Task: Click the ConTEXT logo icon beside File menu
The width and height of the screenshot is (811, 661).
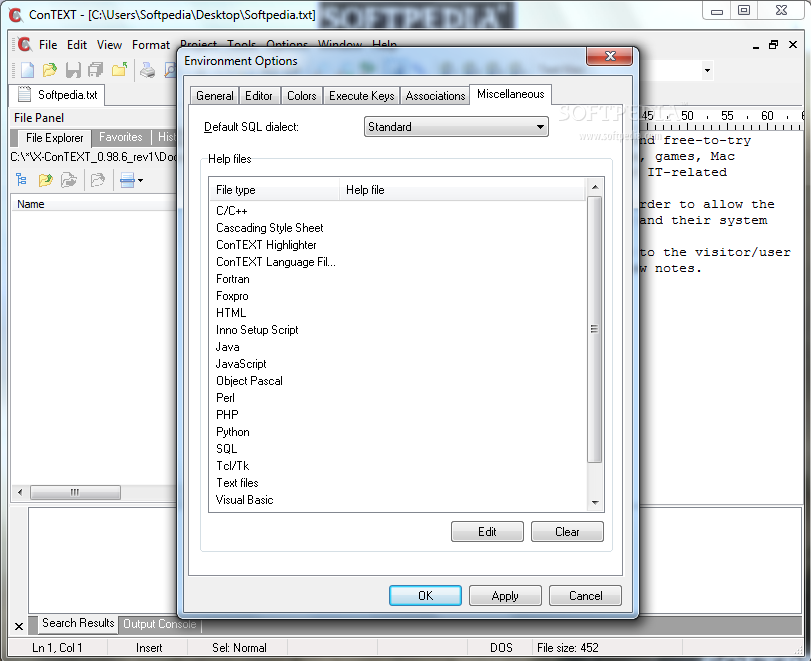Action: tap(24, 45)
